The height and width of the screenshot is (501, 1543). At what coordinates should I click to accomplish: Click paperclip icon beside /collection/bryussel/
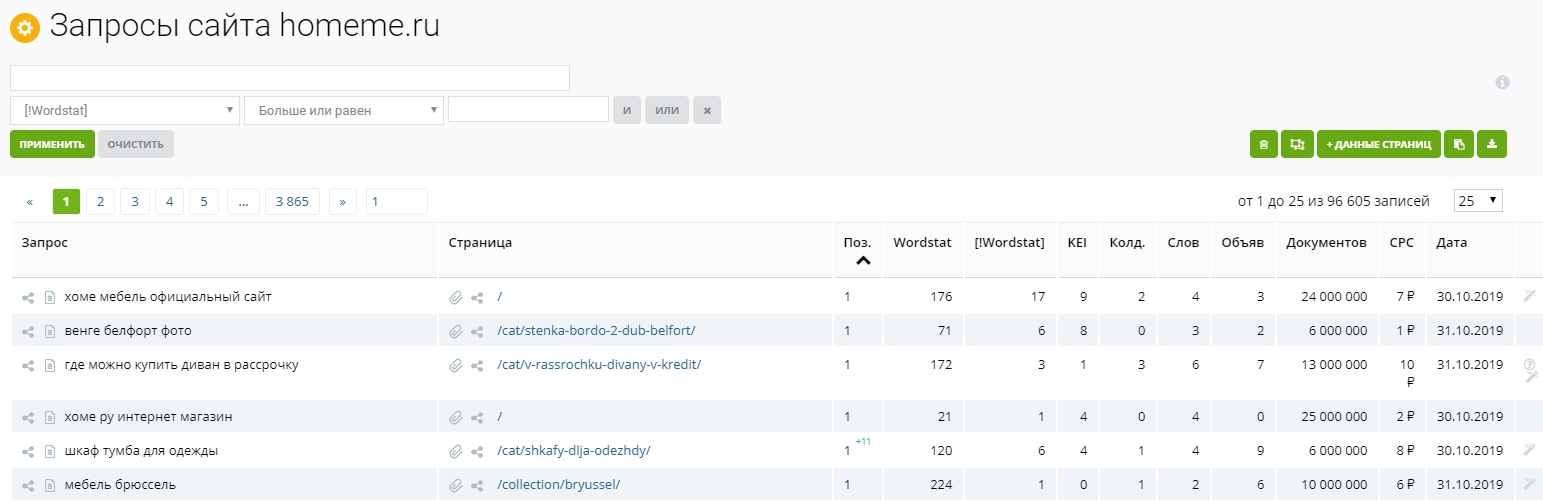pos(456,485)
